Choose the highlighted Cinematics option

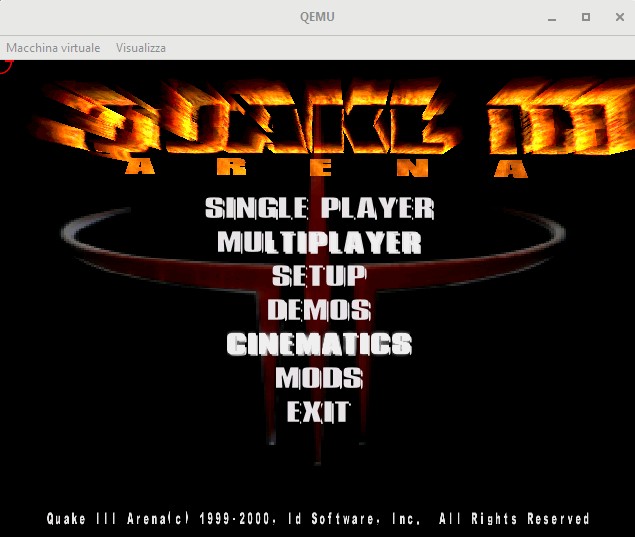319,344
